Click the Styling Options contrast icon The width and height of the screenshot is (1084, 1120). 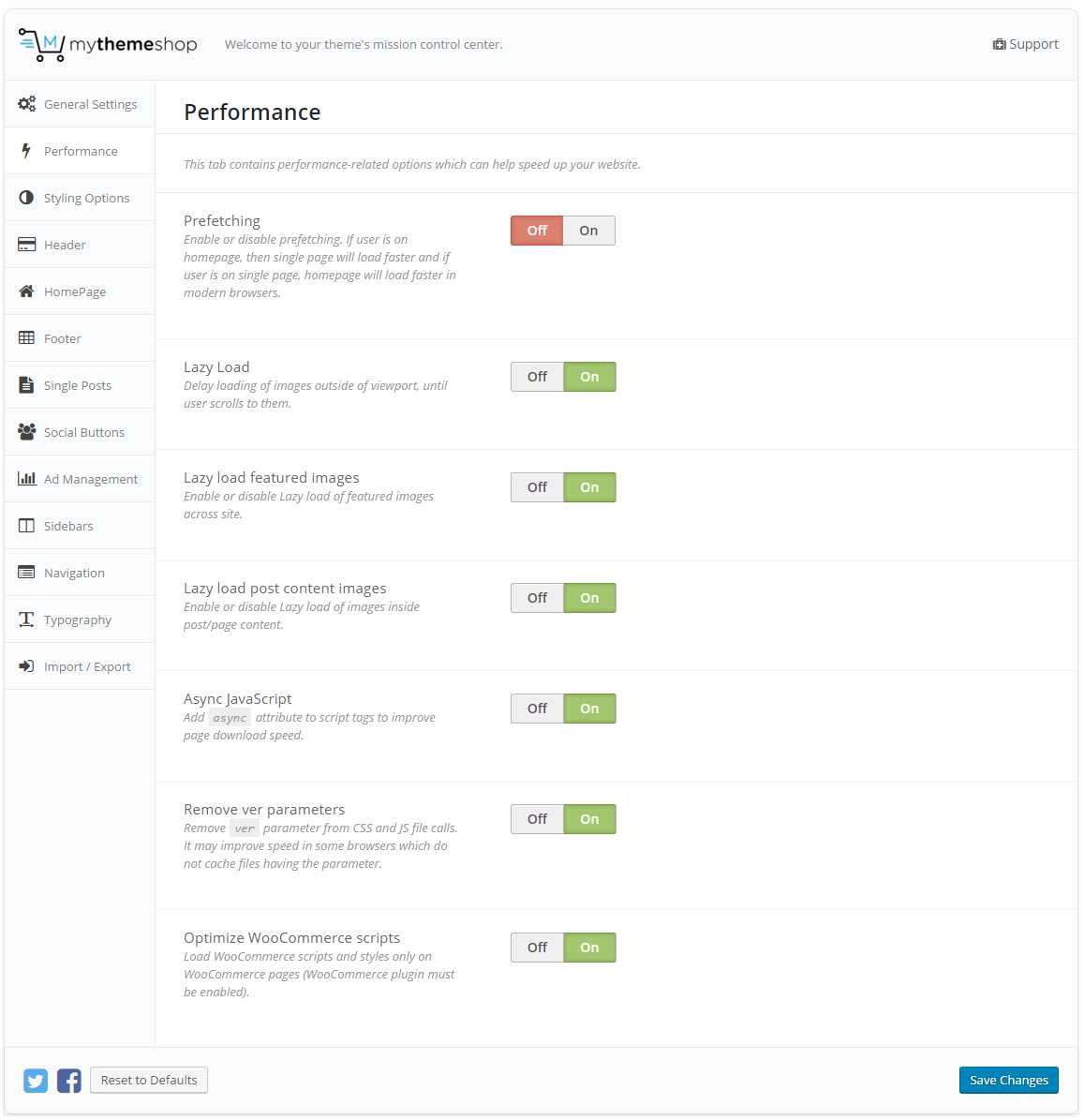[x=26, y=198]
